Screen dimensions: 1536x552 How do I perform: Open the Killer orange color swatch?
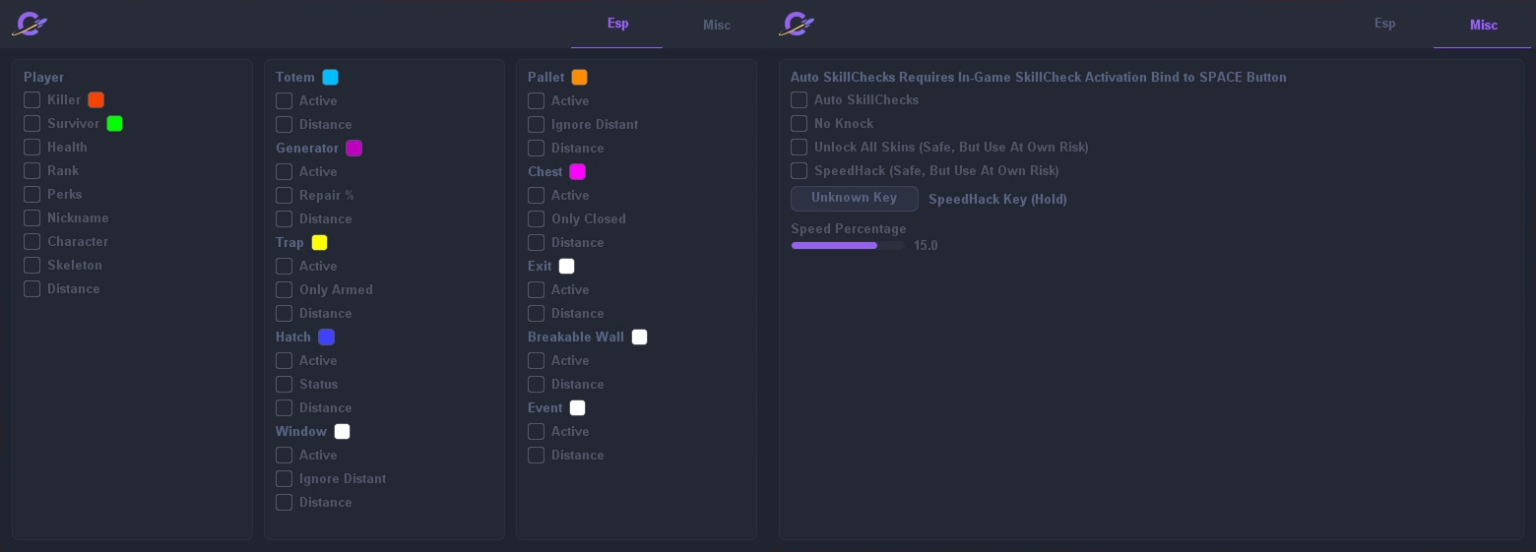(x=96, y=100)
